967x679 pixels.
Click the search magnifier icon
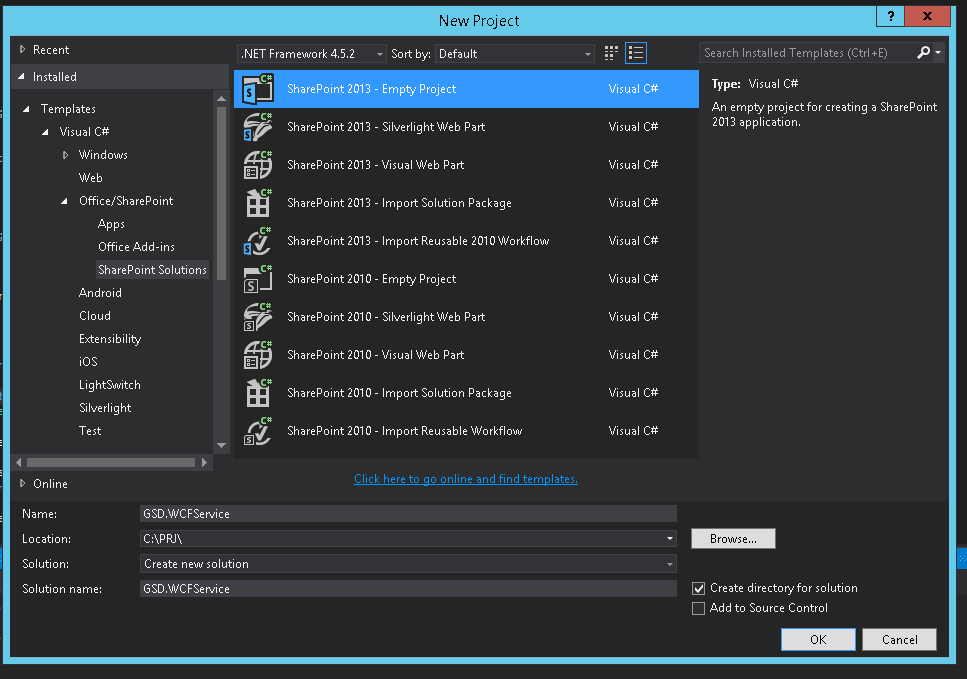pyautogui.click(x=924, y=53)
